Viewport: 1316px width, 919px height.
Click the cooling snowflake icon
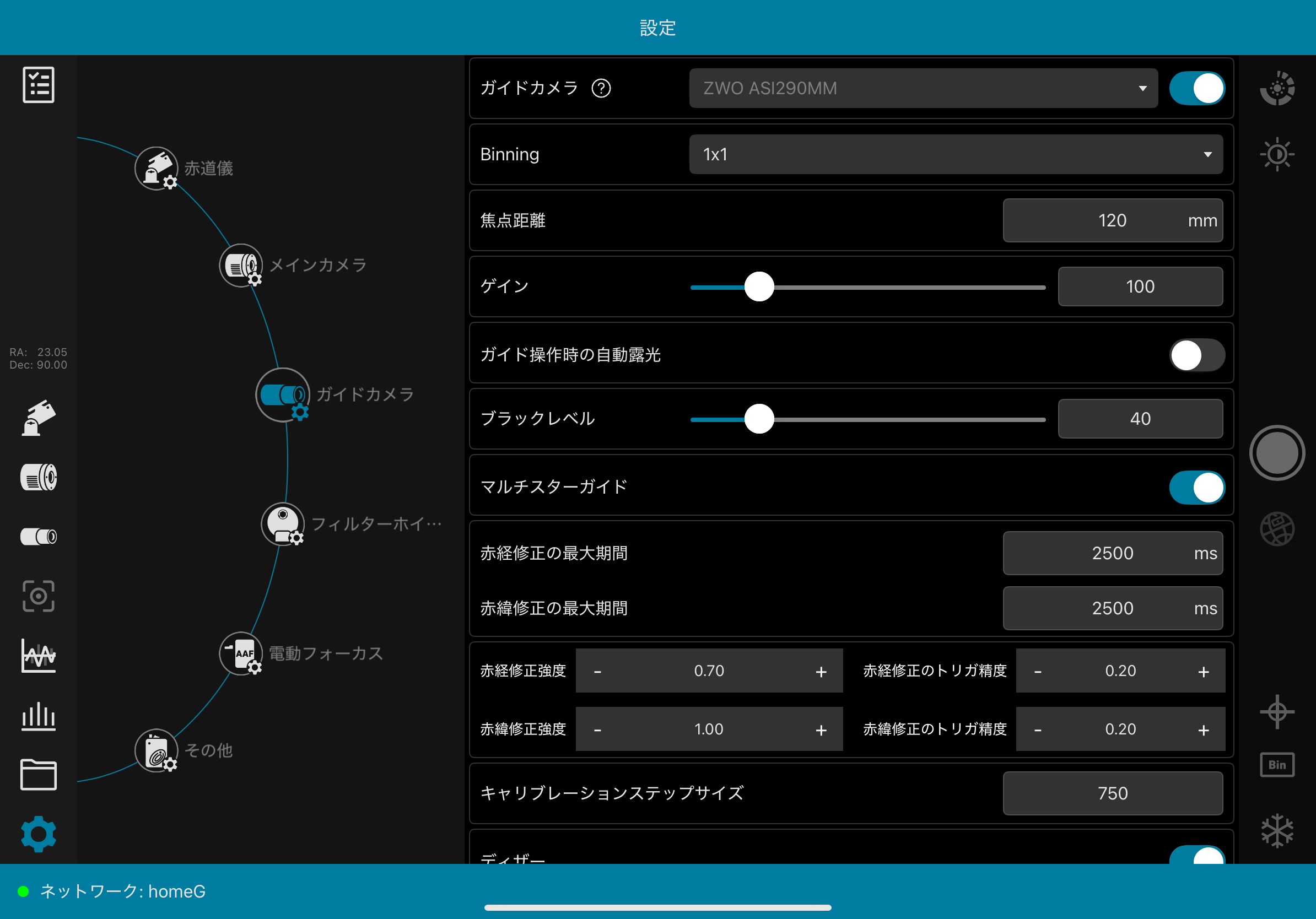click(x=1277, y=830)
